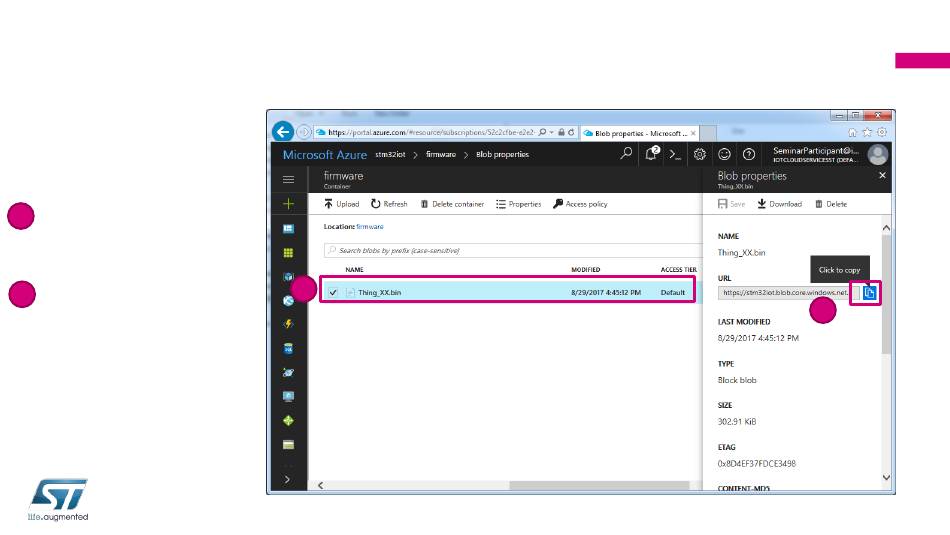This screenshot has width=950, height=535.
Task: Sort by the MODIFIED column header
Action: pos(585,270)
